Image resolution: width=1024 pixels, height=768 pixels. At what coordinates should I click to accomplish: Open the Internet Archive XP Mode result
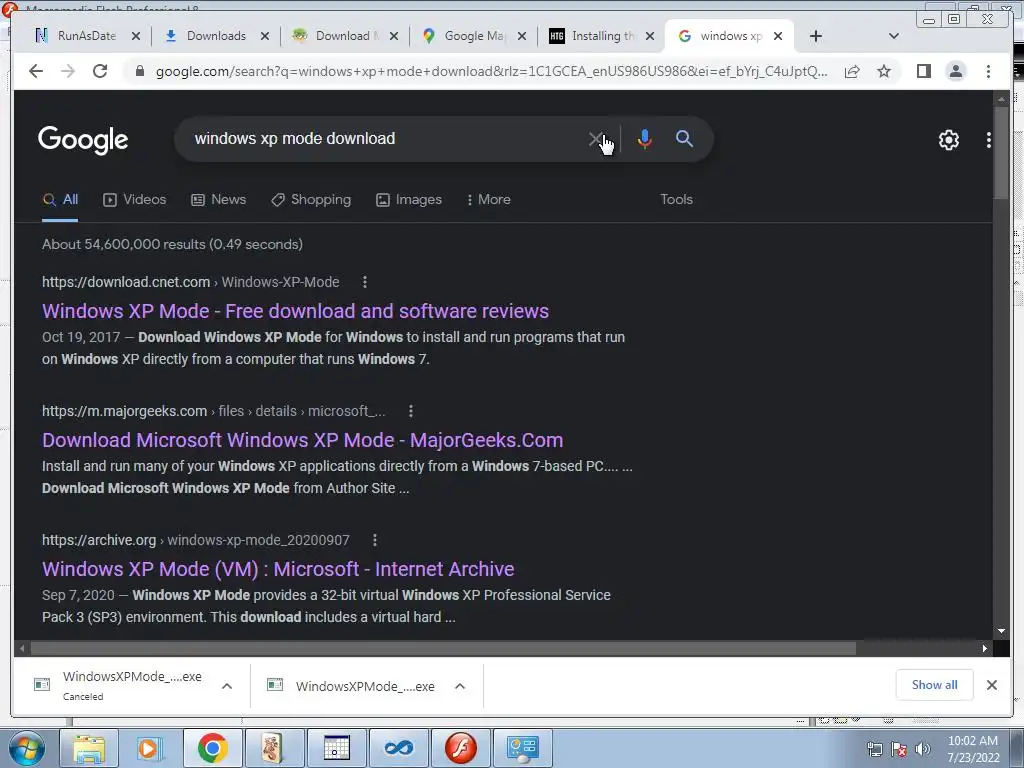pyautogui.click(x=278, y=569)
